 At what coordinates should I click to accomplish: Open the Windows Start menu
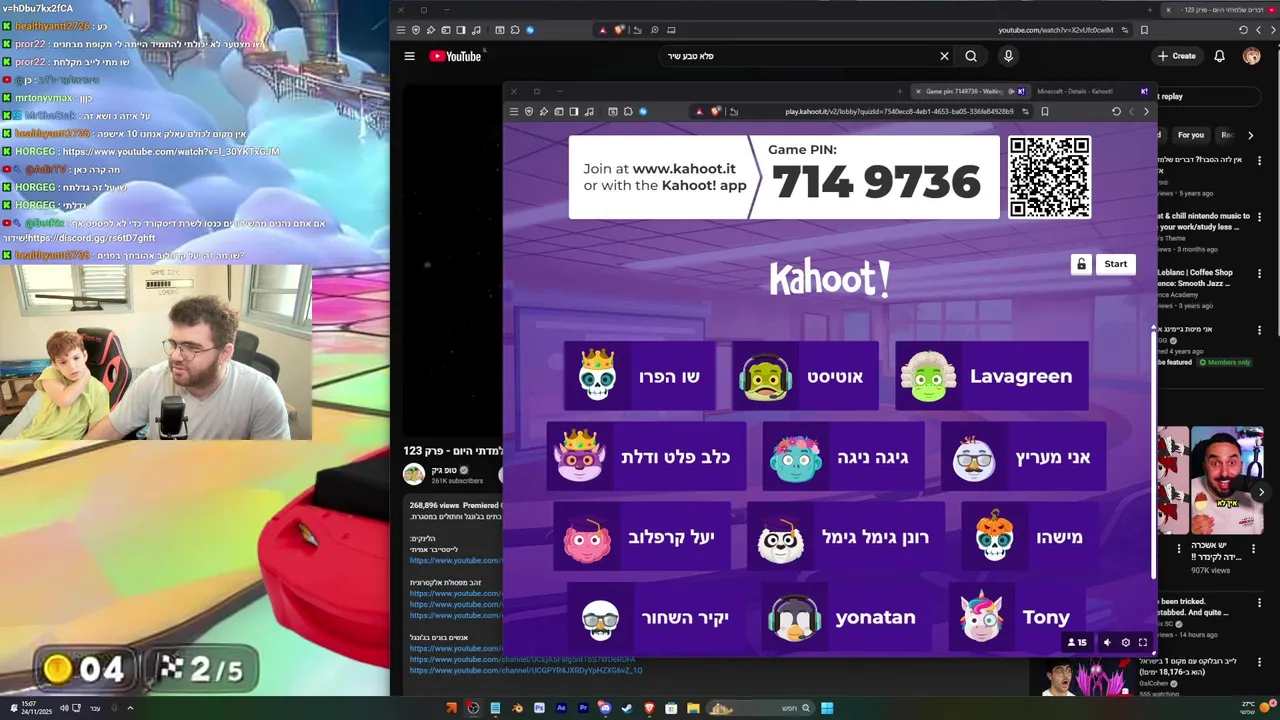tap(827, 708)
